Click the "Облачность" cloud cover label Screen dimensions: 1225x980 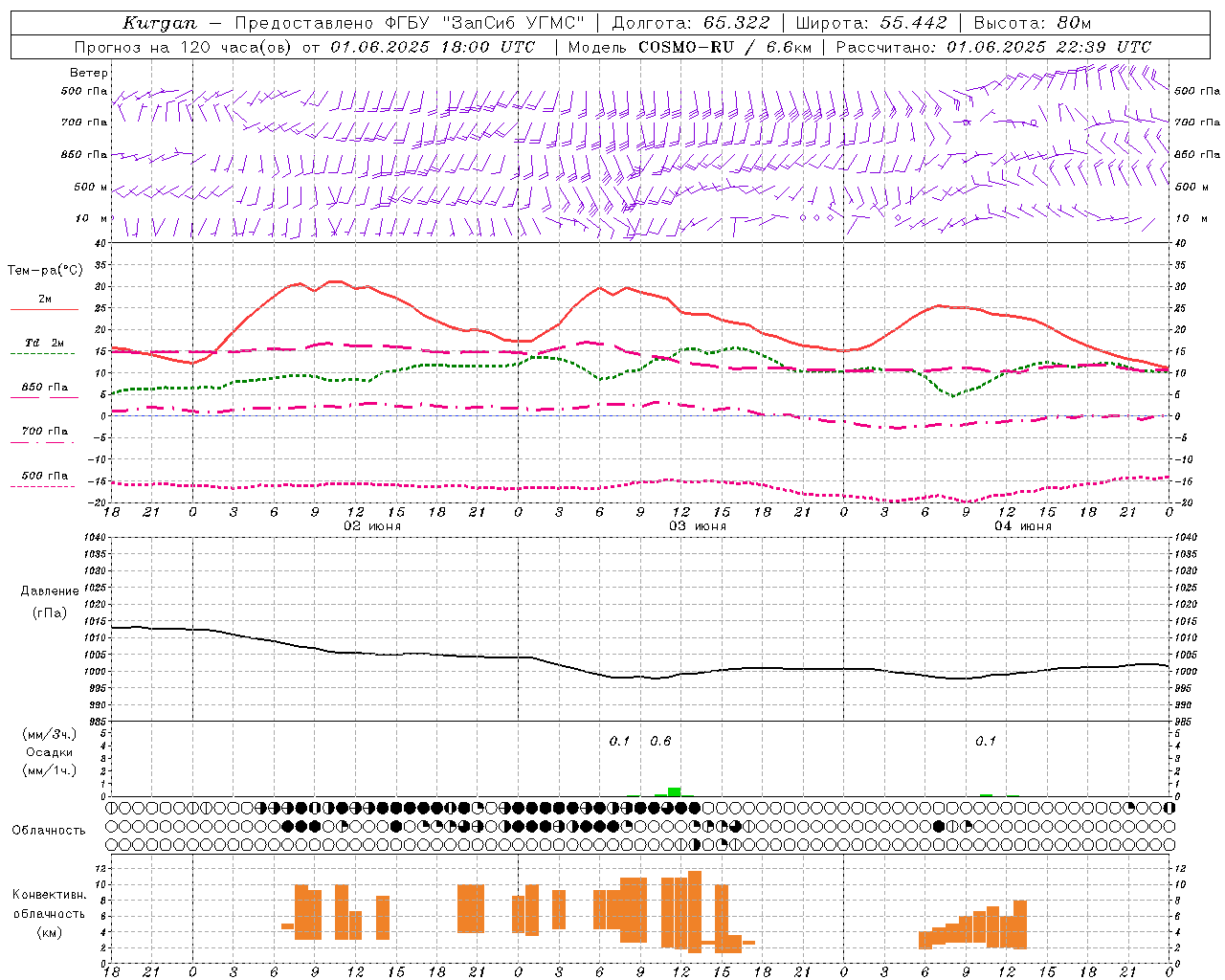[49, 830]
